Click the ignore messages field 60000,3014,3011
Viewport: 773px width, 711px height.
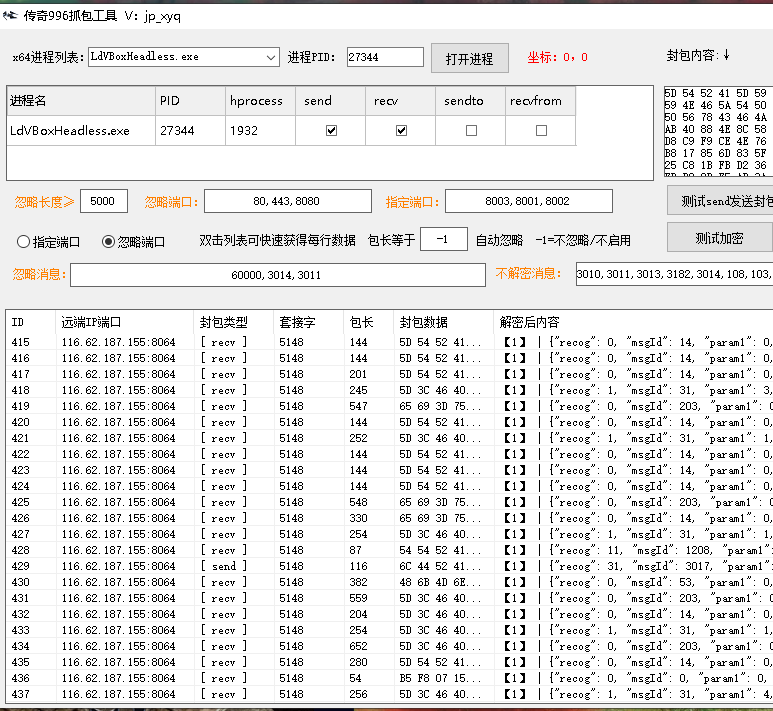tap(278, 275)
